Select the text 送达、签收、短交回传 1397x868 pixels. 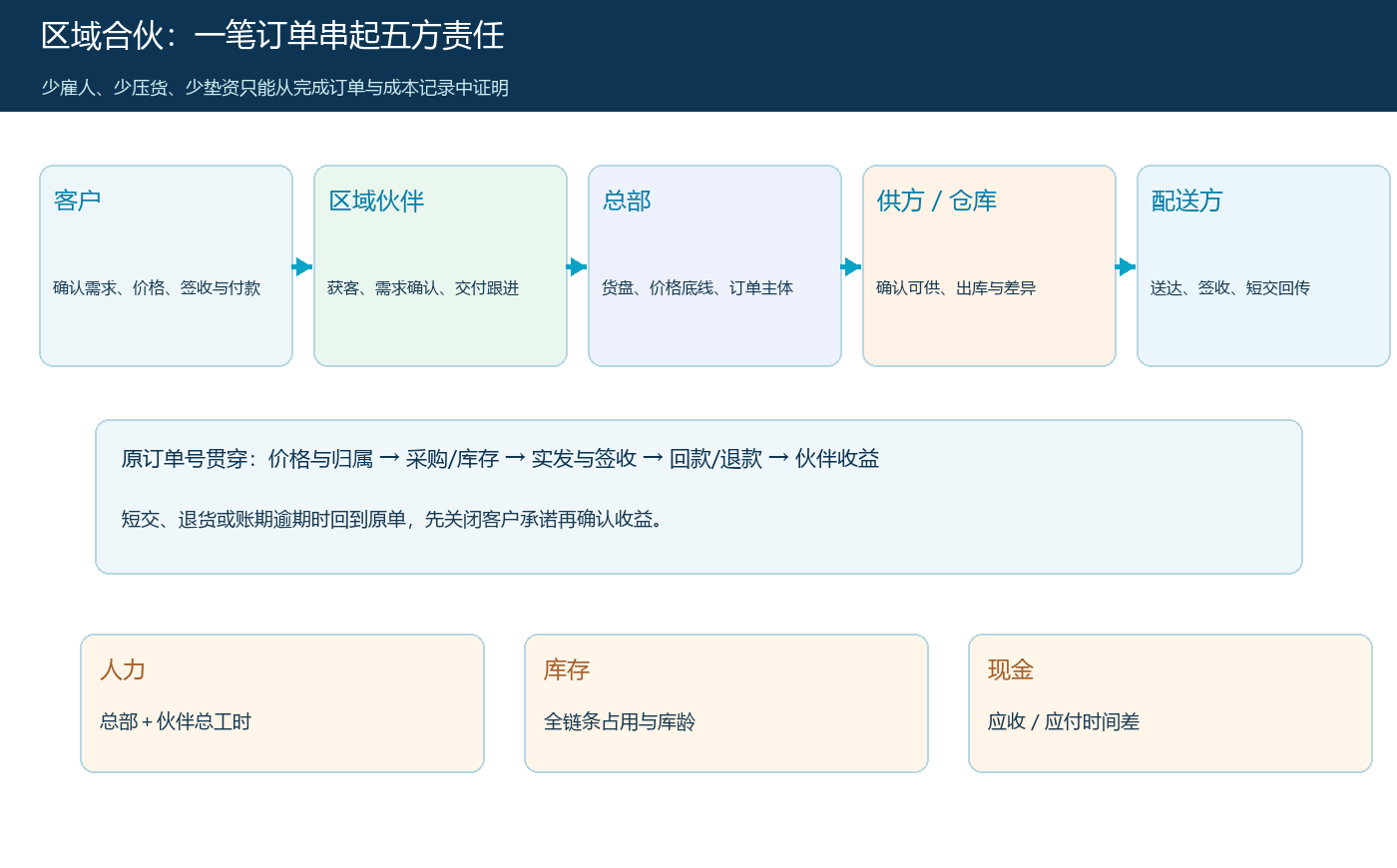coord(1230,287)
